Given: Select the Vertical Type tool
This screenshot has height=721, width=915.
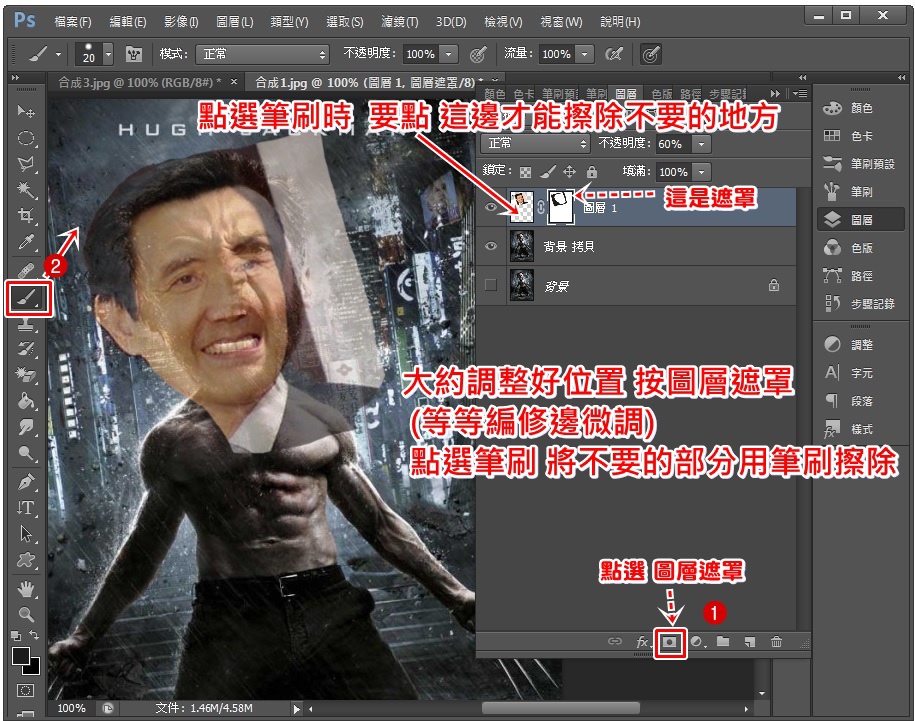Looking at the screenshot, I should click(26, 508).
